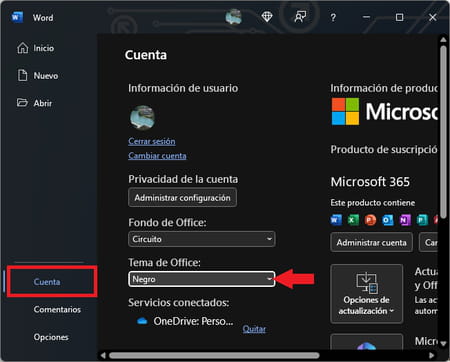
Task: Click the question mark help icon
Action: pyautogui.click(x=333, y=17)
